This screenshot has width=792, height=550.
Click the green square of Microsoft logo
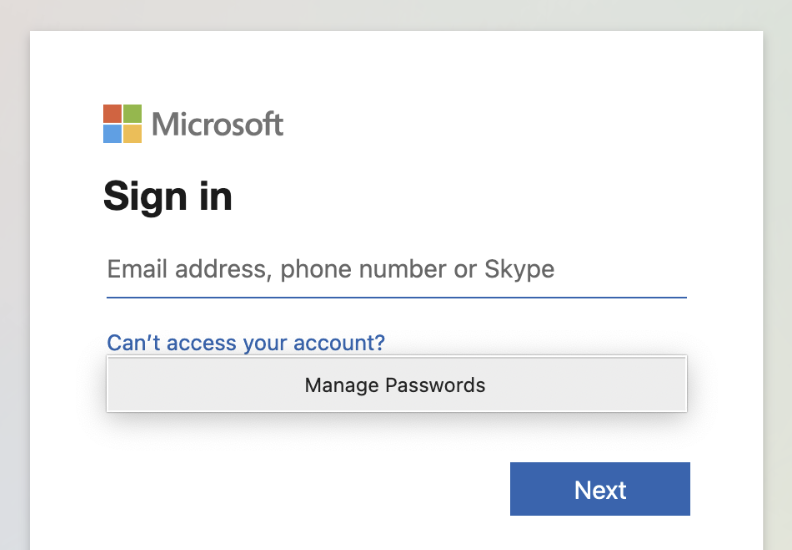(132, 113)
